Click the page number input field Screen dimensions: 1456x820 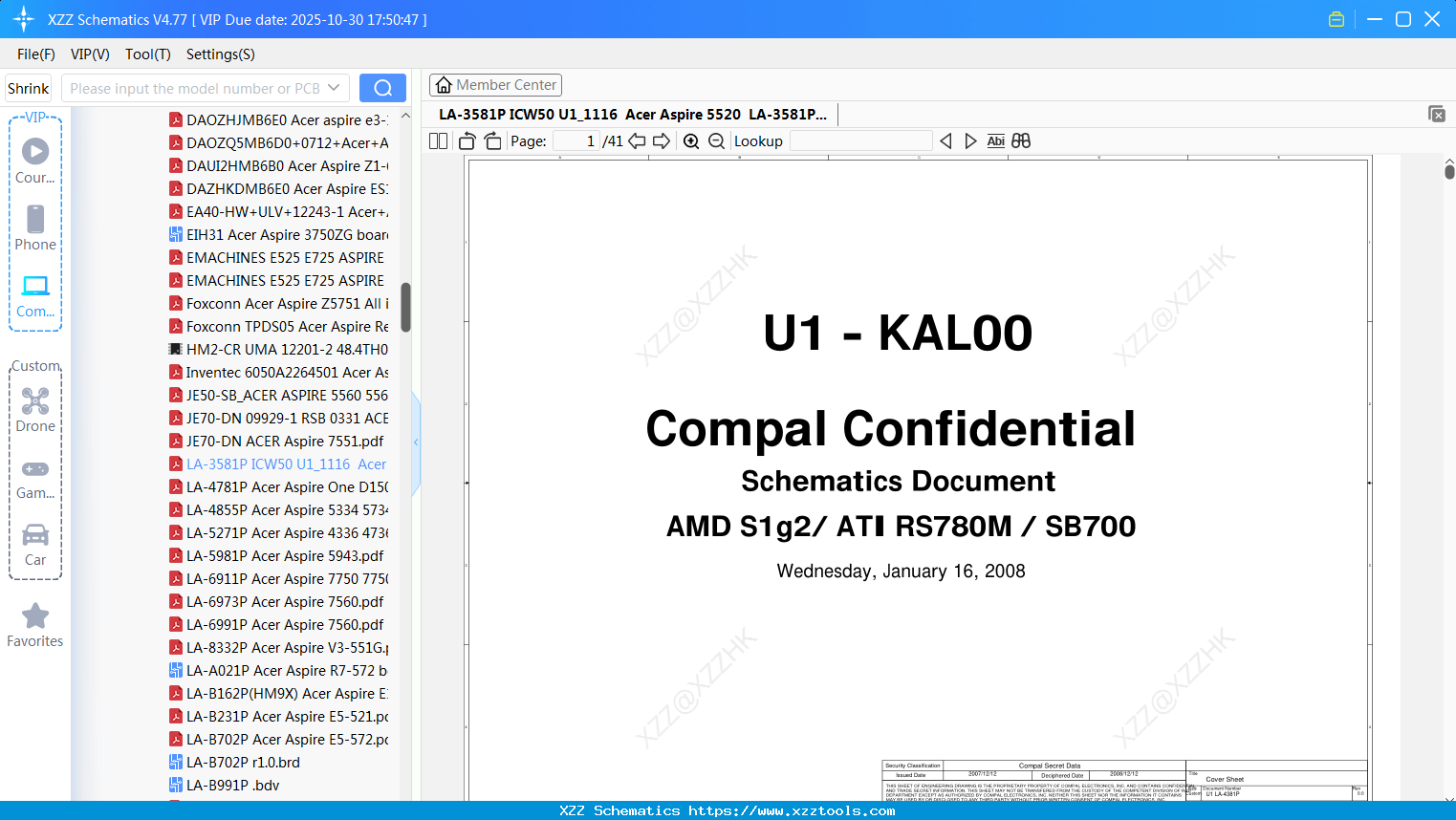click(576, 141)
